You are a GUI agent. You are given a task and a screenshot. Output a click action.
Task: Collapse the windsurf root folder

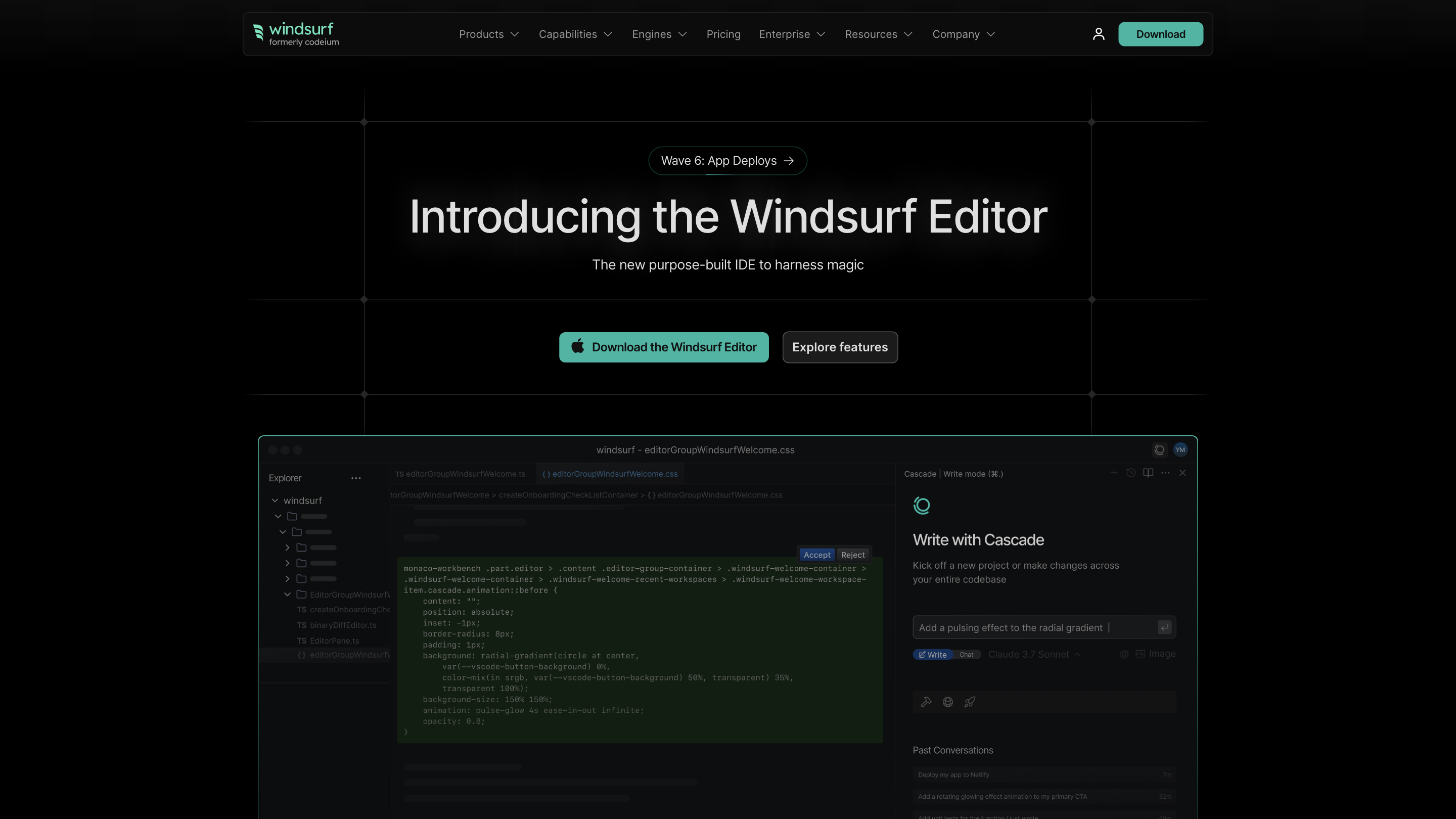[275, 501]
